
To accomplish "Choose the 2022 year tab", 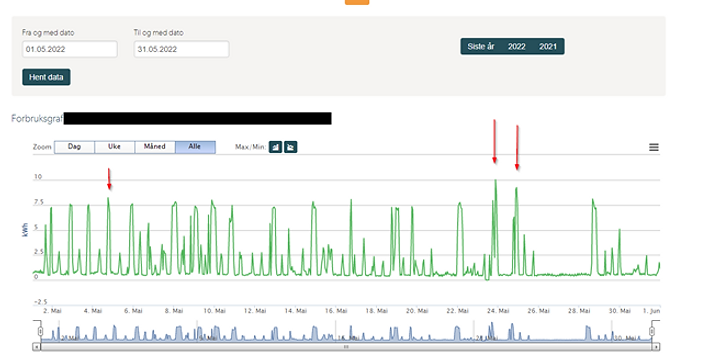I will (x=517, y=46).
